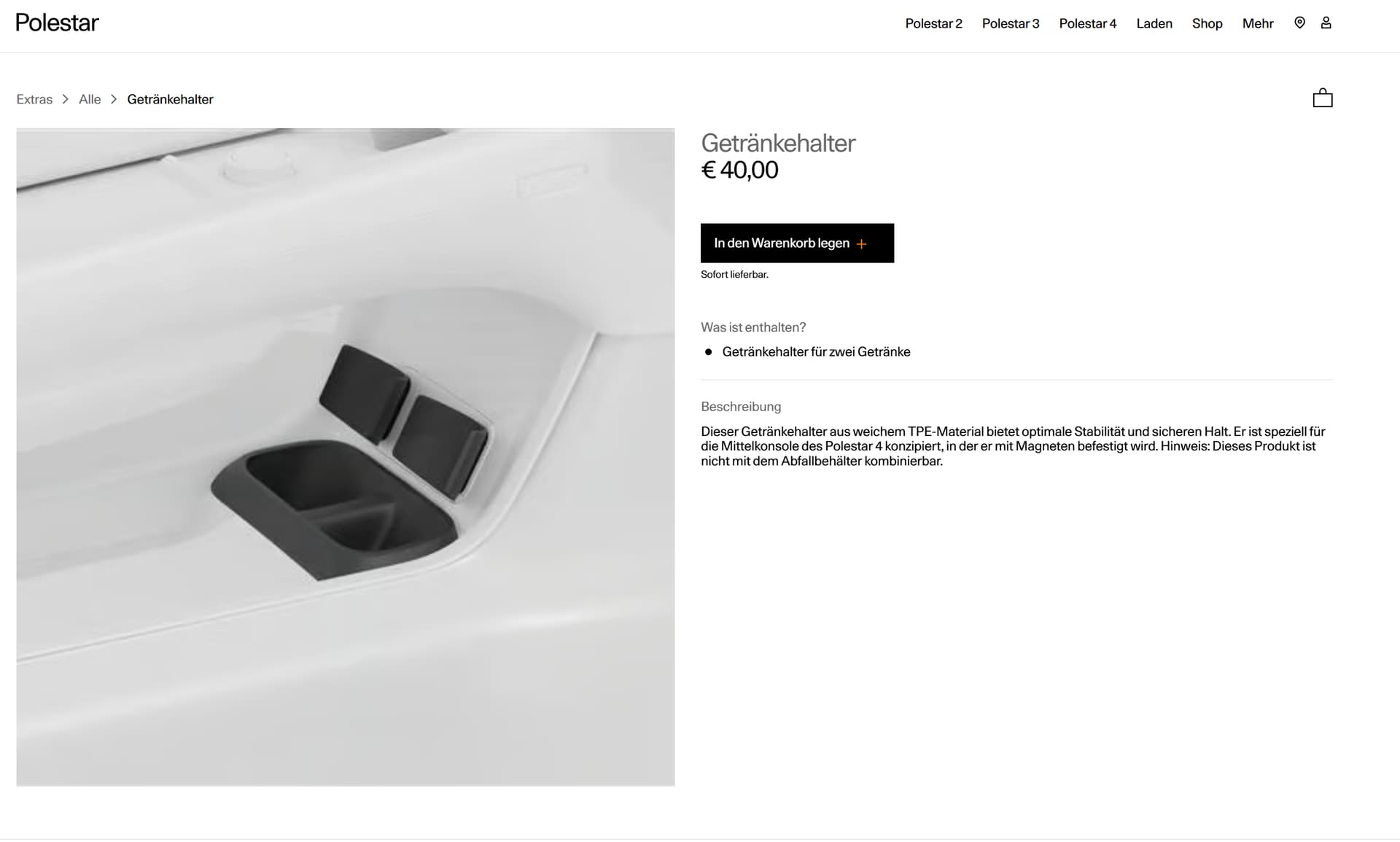Click the Getränkehalter product title
Viewport: 1400px width, 842px height.
[x=778, y=143]
